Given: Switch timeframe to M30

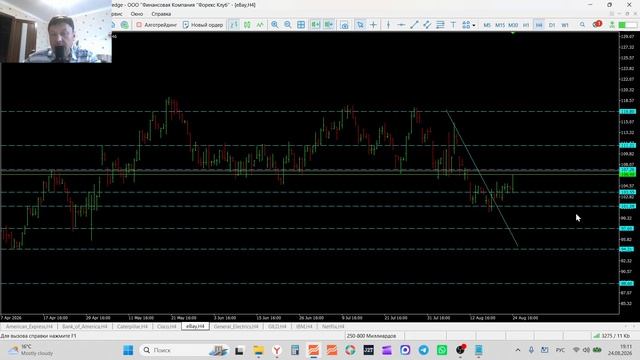Looking at the screenshot, I should [x=513, y=25].
